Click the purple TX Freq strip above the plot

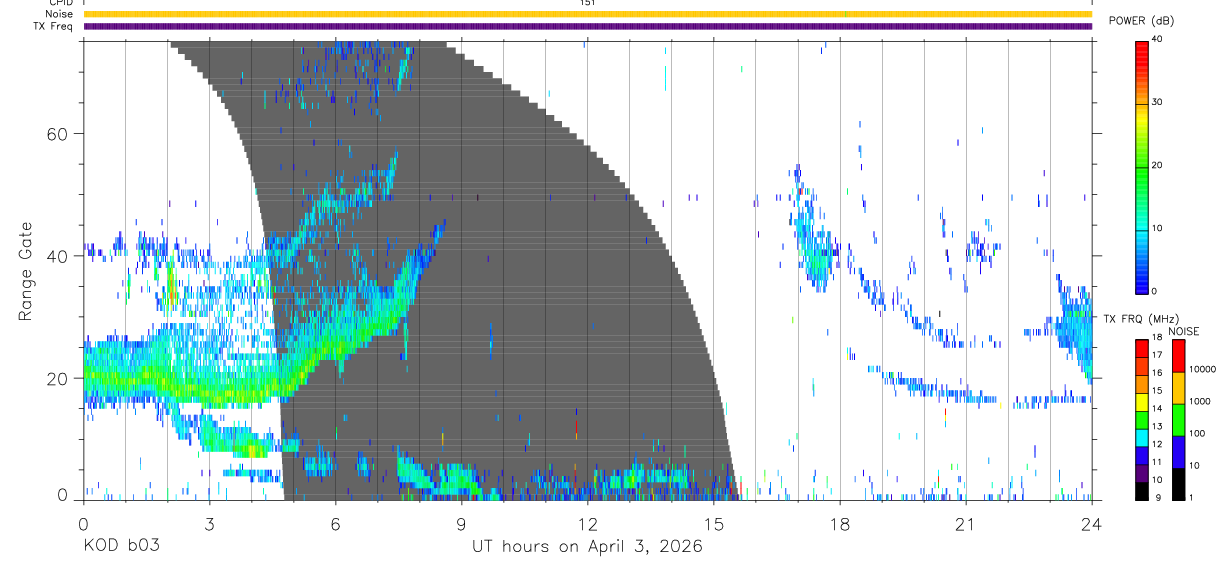(587, 26)
